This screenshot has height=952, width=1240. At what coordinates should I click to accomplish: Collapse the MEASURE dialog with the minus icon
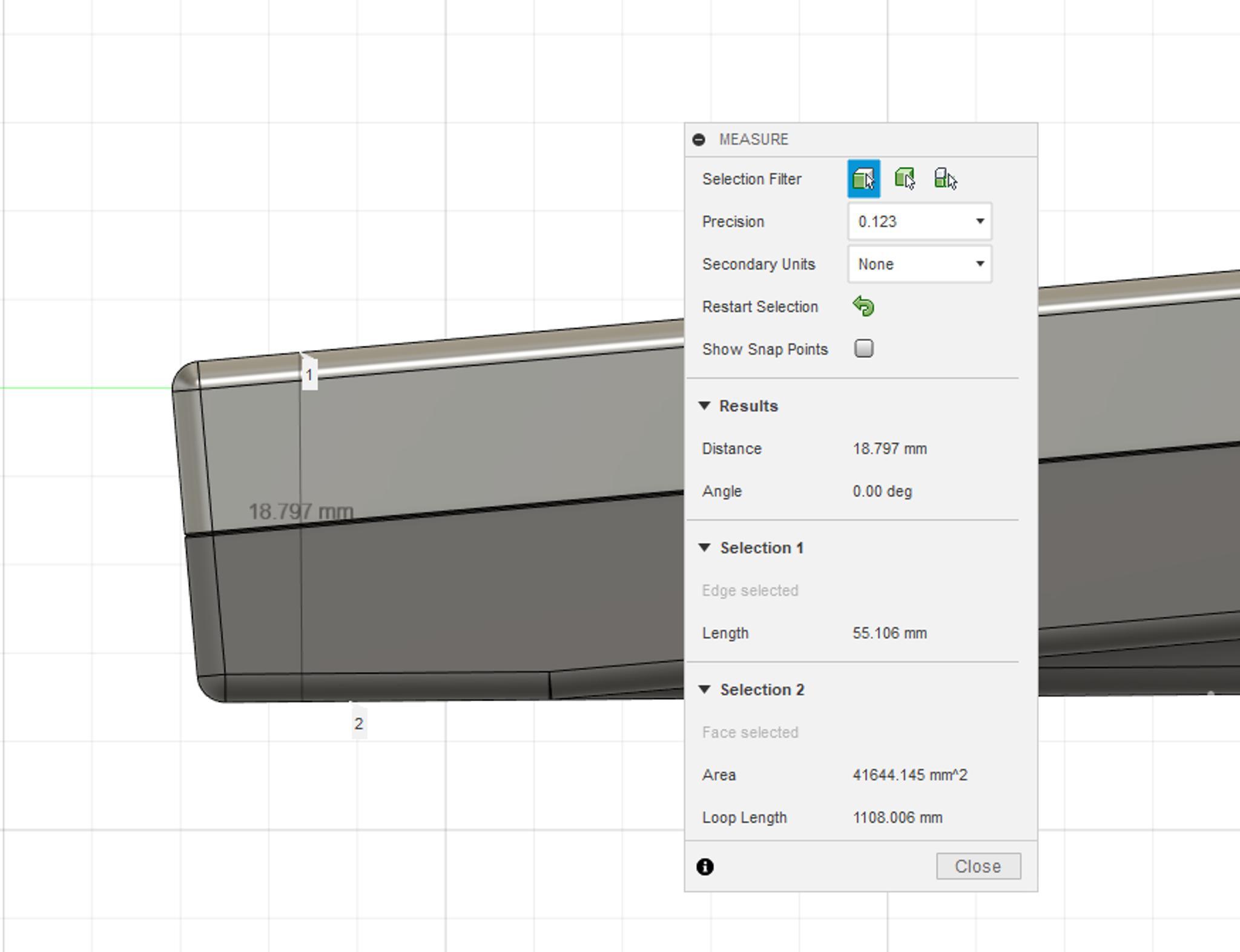click(x=699, y=140)
